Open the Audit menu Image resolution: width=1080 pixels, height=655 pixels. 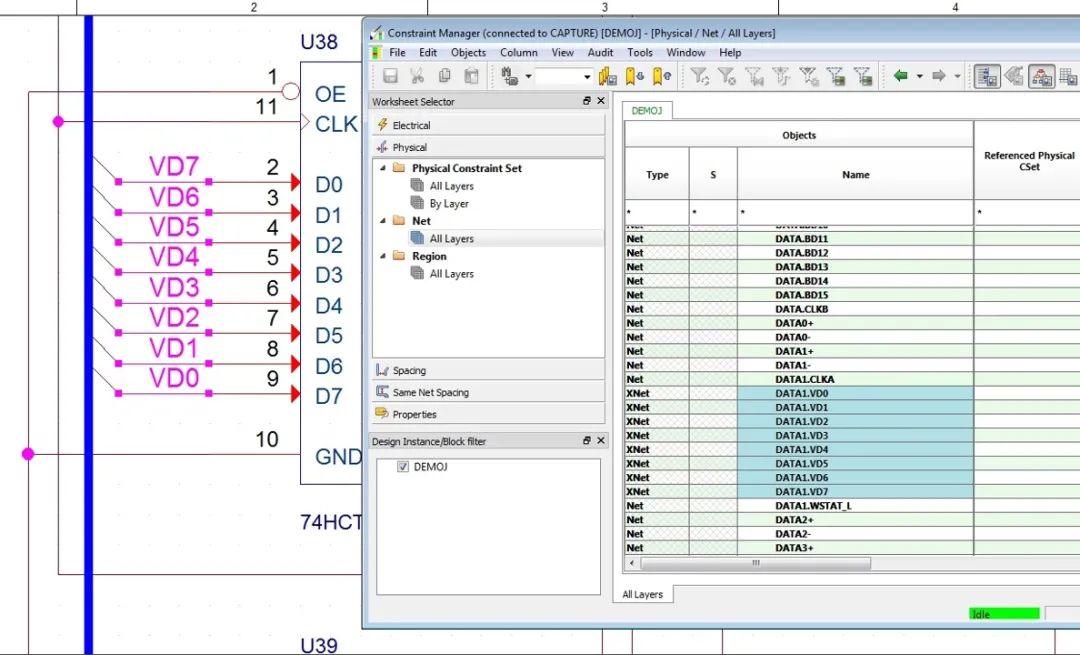pyautogui.click(x=600, y=52)
